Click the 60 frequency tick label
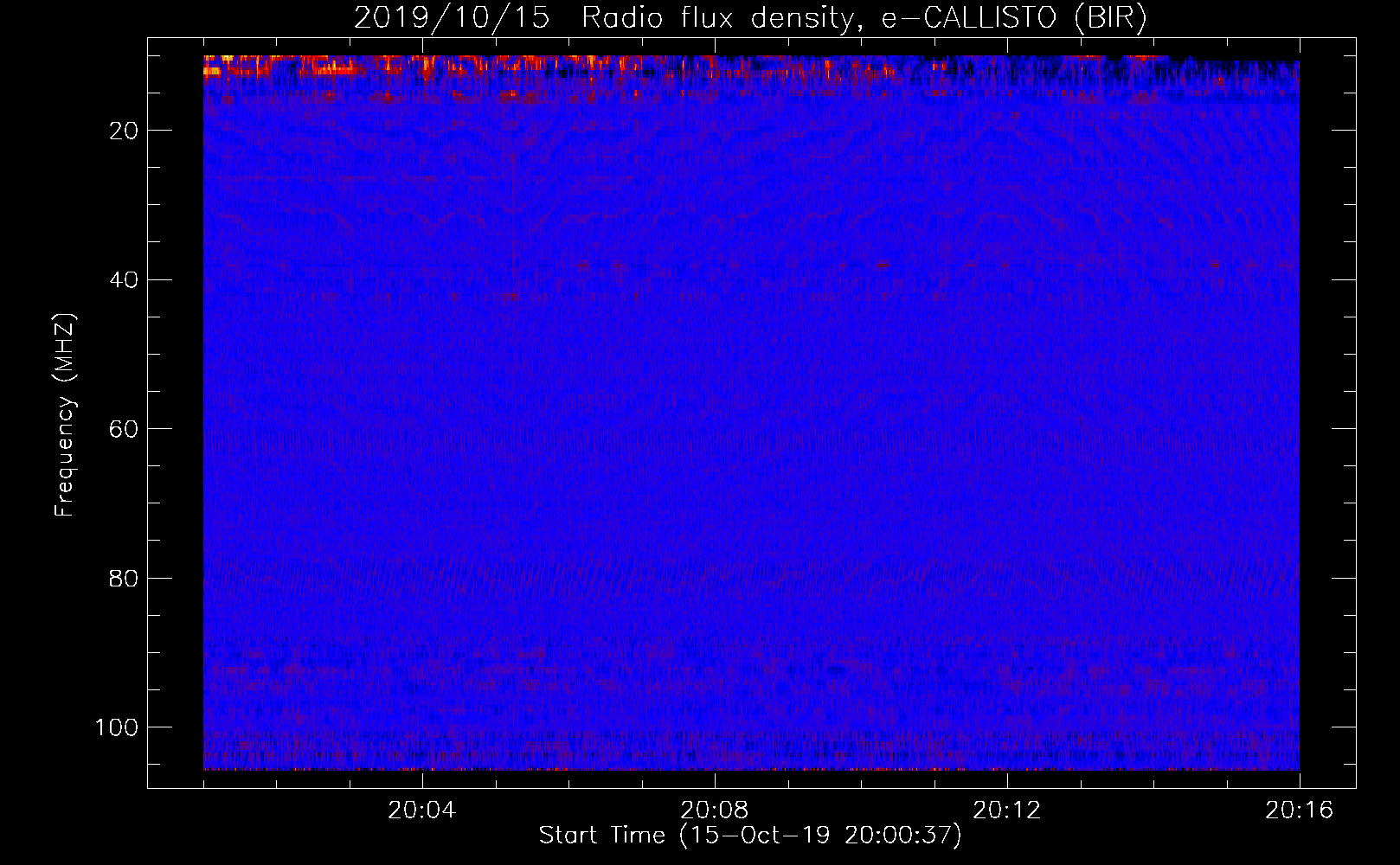This screenshot has width=1400, height=865. (125, 429)
